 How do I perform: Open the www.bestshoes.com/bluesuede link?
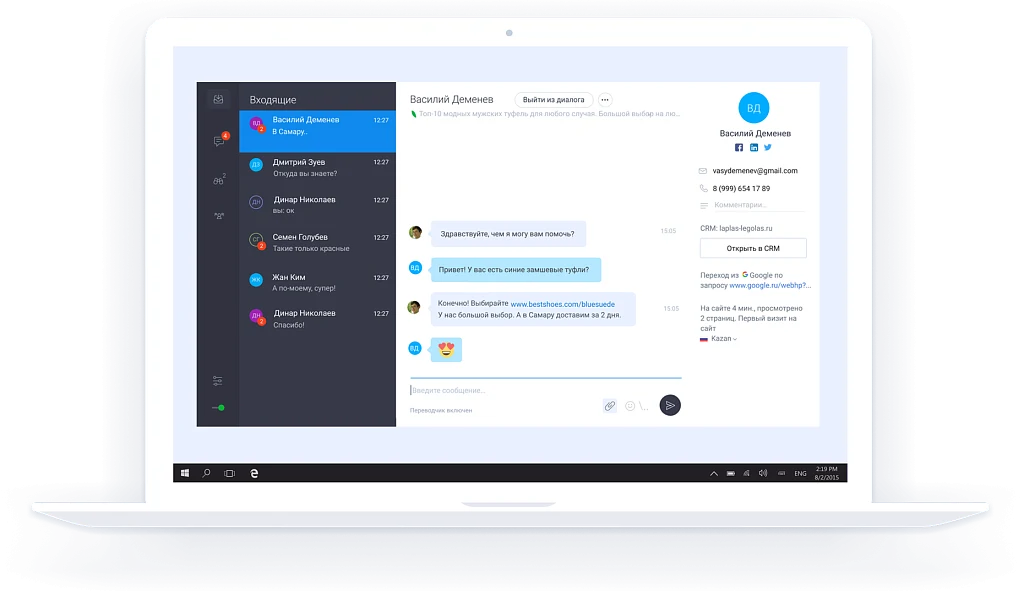coord(562,304)
